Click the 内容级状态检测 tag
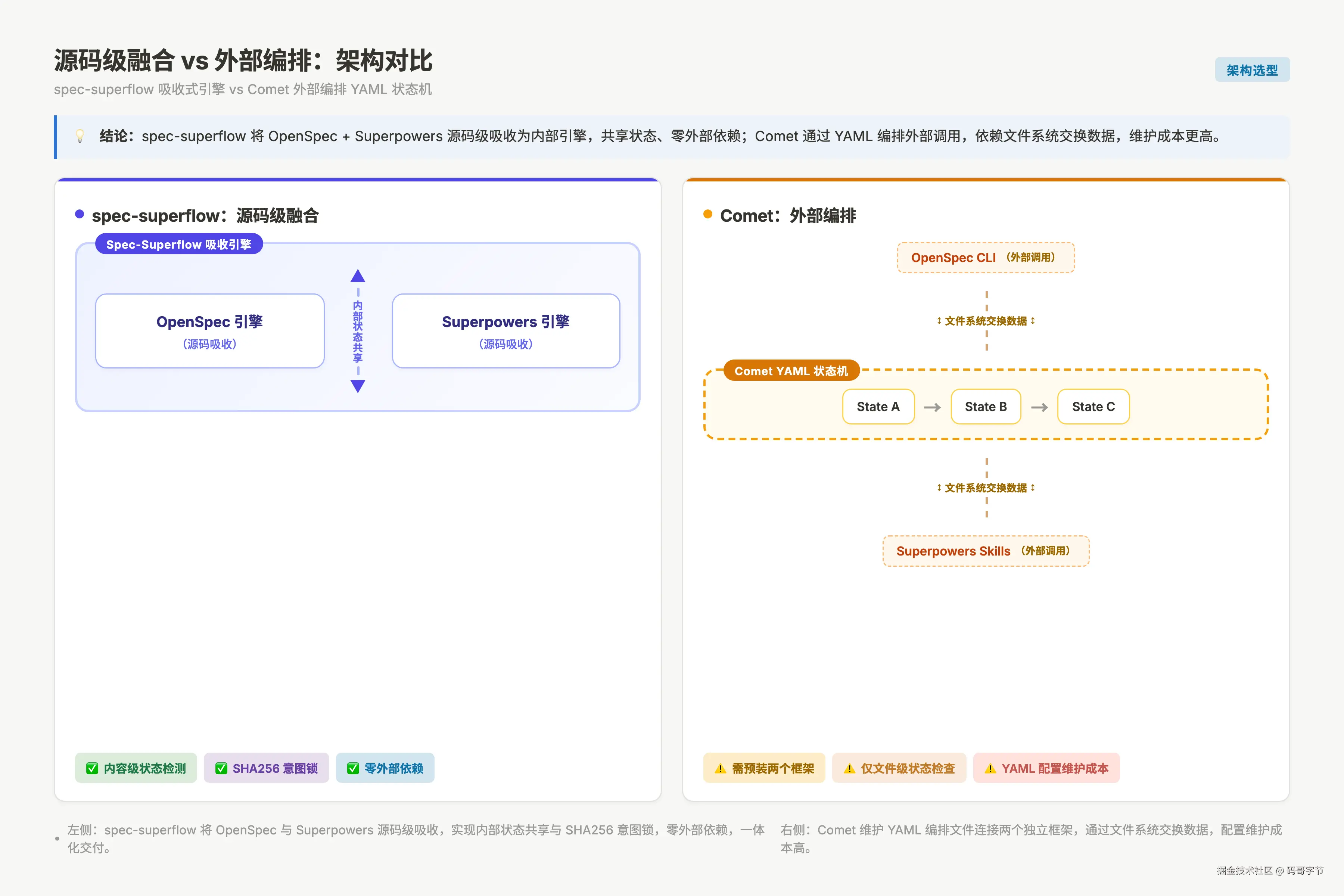 (x=136, y=768)
